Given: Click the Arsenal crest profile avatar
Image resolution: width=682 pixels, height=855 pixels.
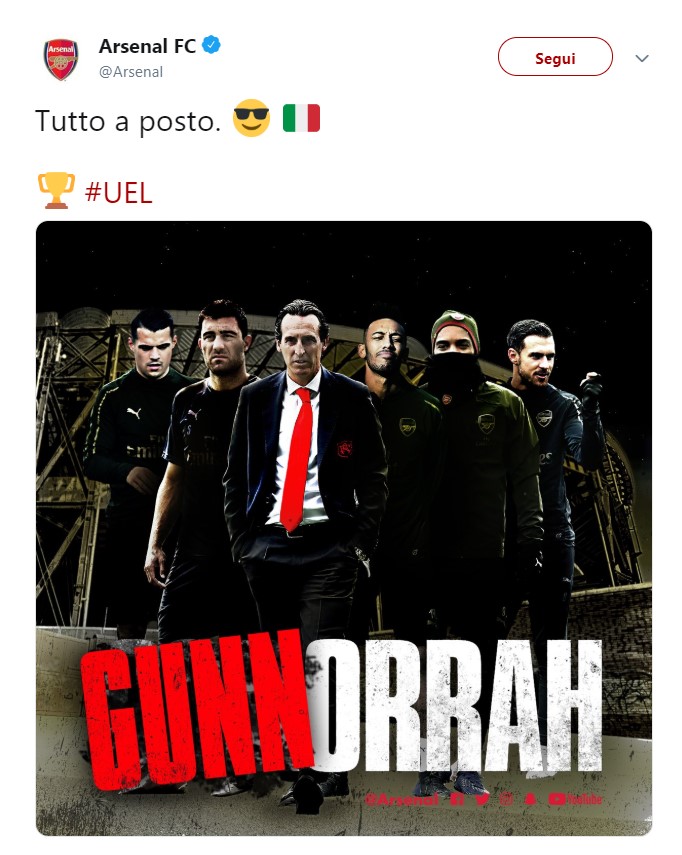Looking at the screenshot, I should coord(61,59).
